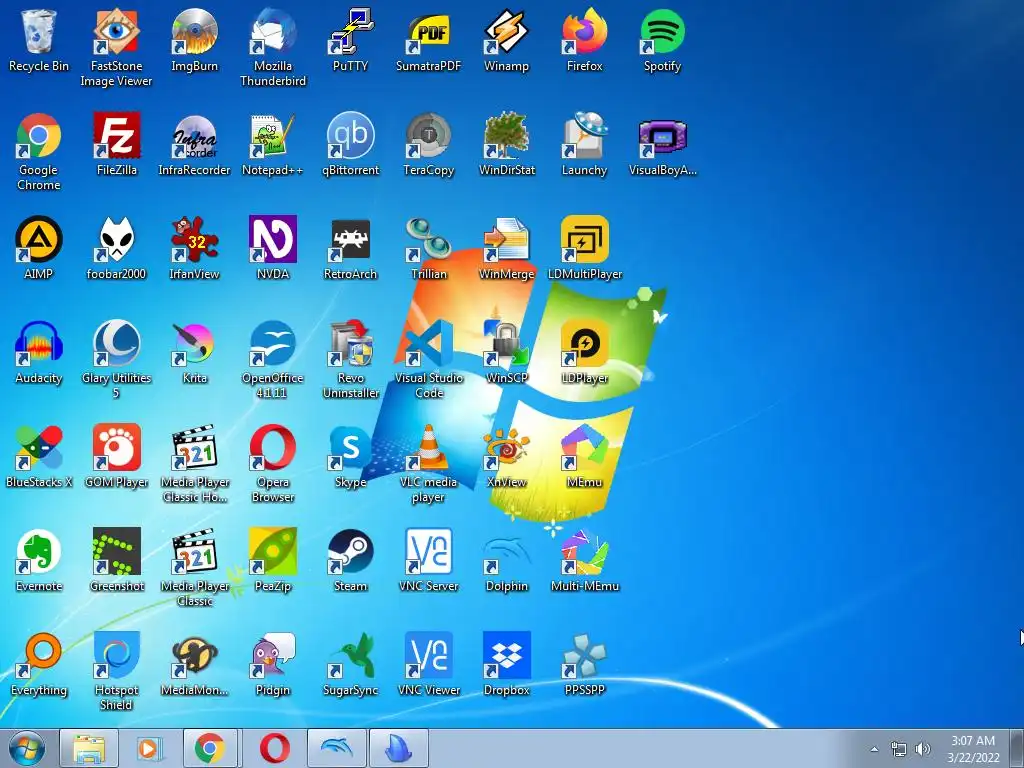This screenshot has height=768, width=1024.
Task: Select the Mozilla Thunderbird icon
Action: tap(272, 31)
